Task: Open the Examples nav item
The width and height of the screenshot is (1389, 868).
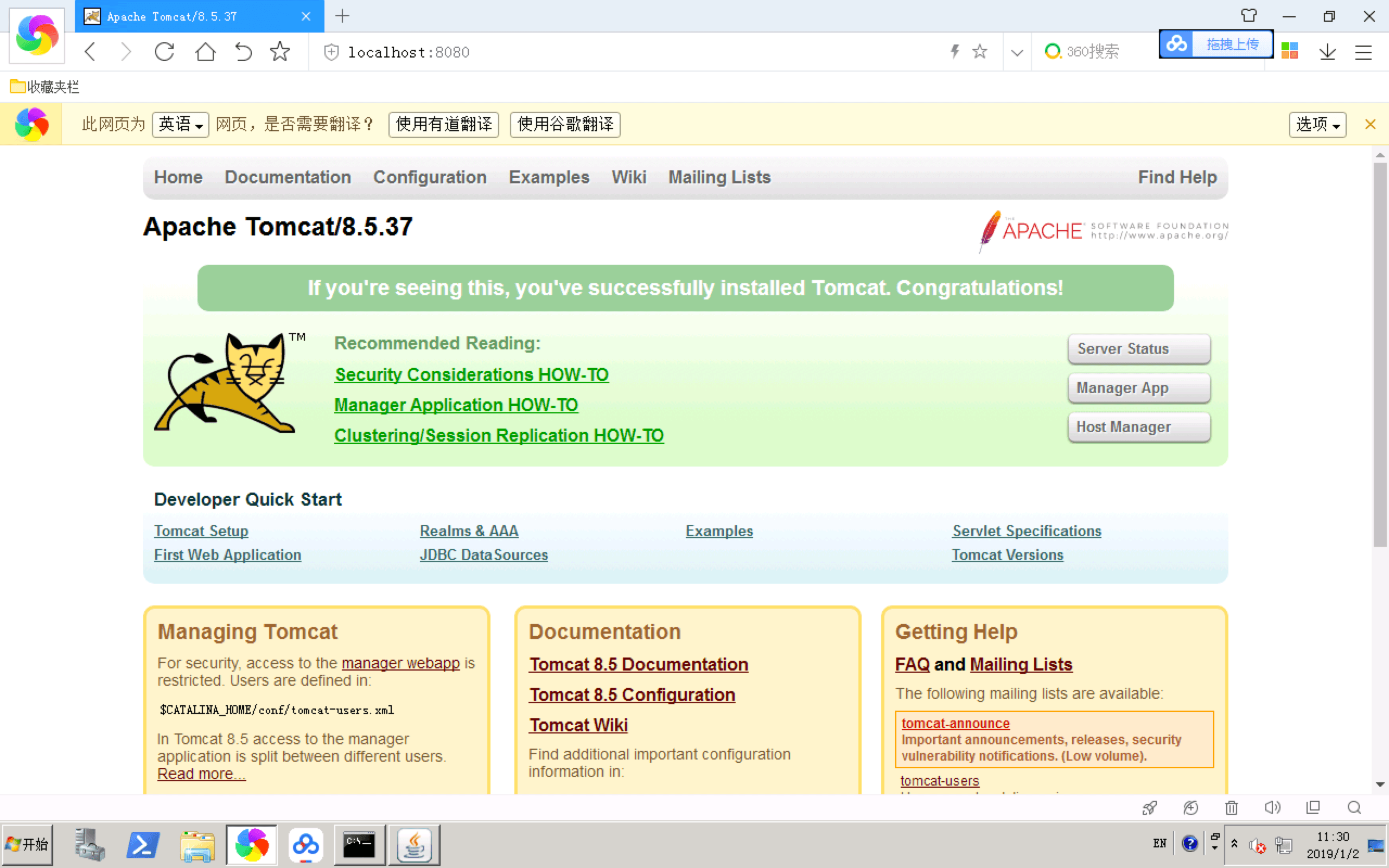Action: point(549,177)
